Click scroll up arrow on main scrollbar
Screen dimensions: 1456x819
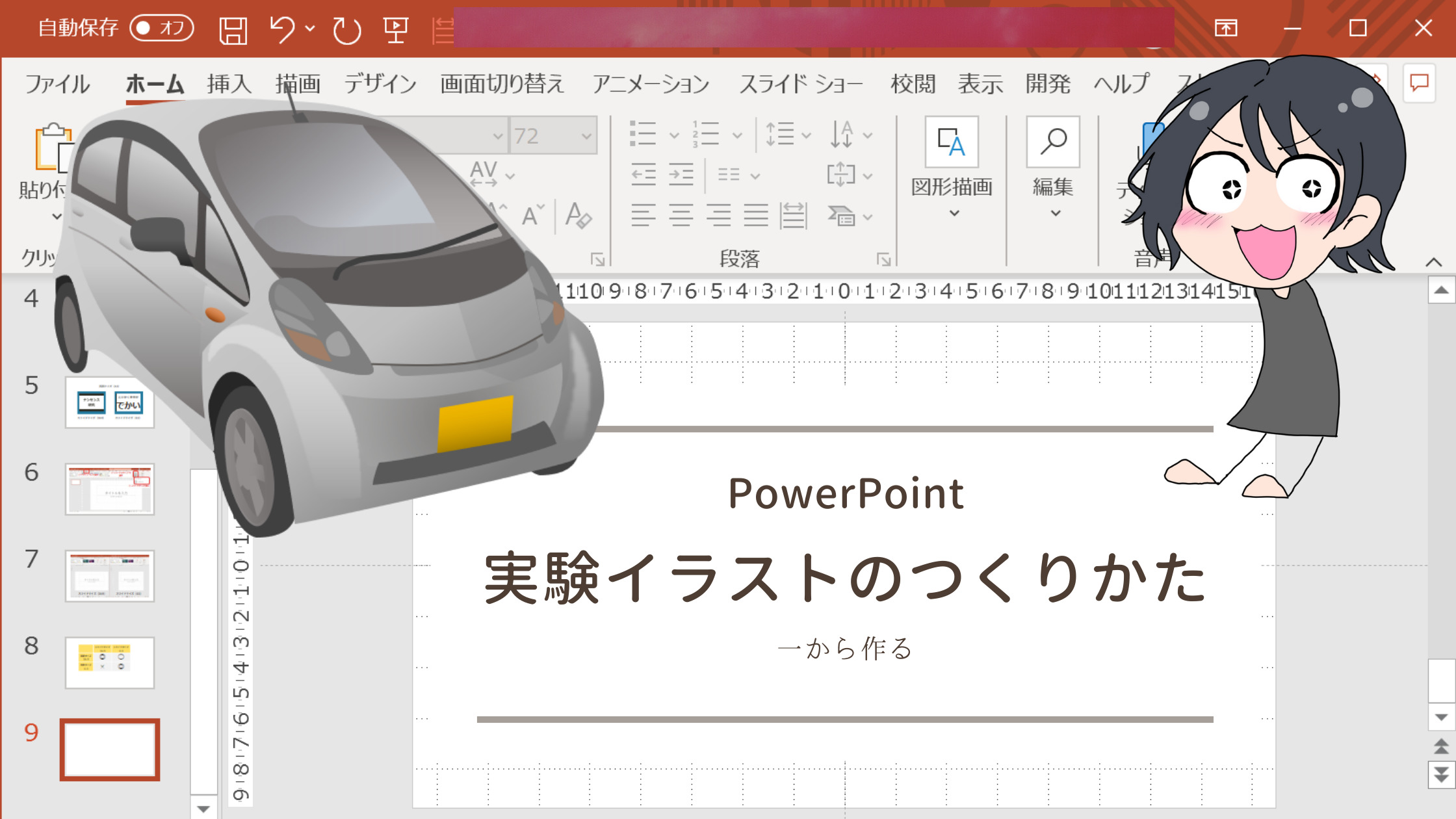click(1441, 290)
